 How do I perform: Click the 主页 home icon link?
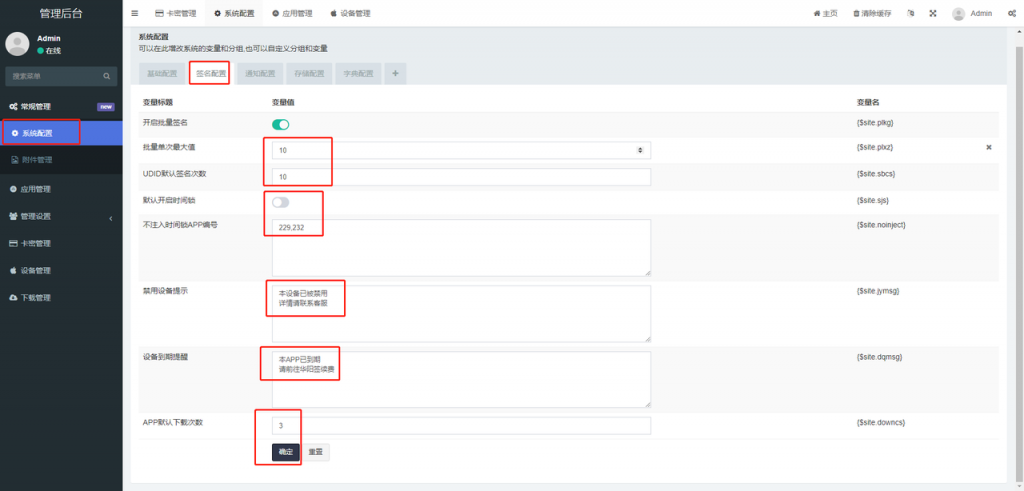[x=826, y=14]
